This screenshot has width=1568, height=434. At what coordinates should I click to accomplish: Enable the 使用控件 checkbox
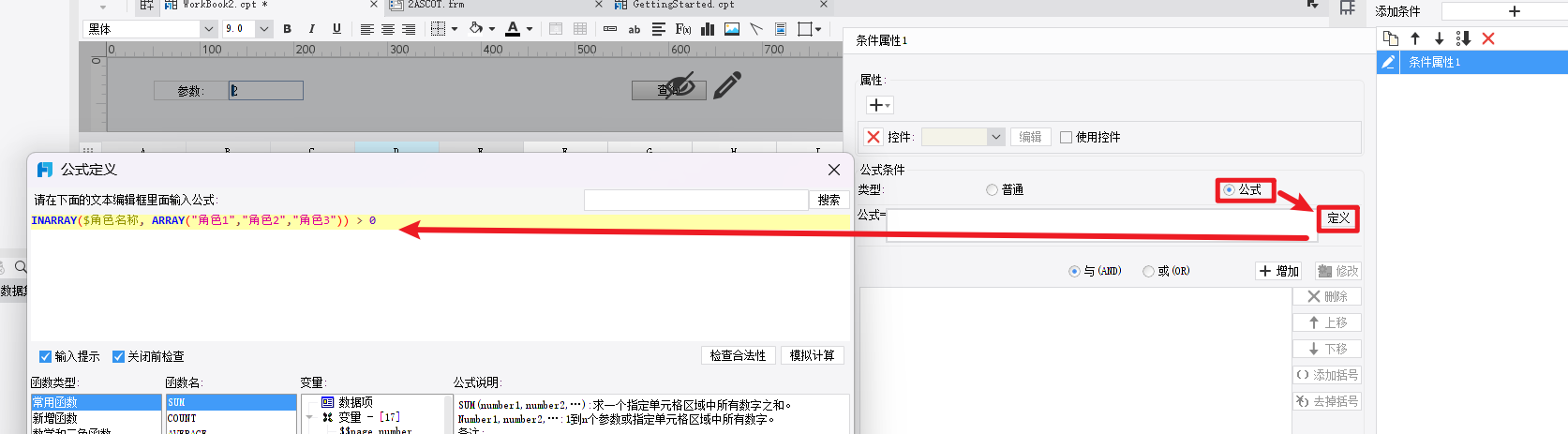[x=1066, y=137]
